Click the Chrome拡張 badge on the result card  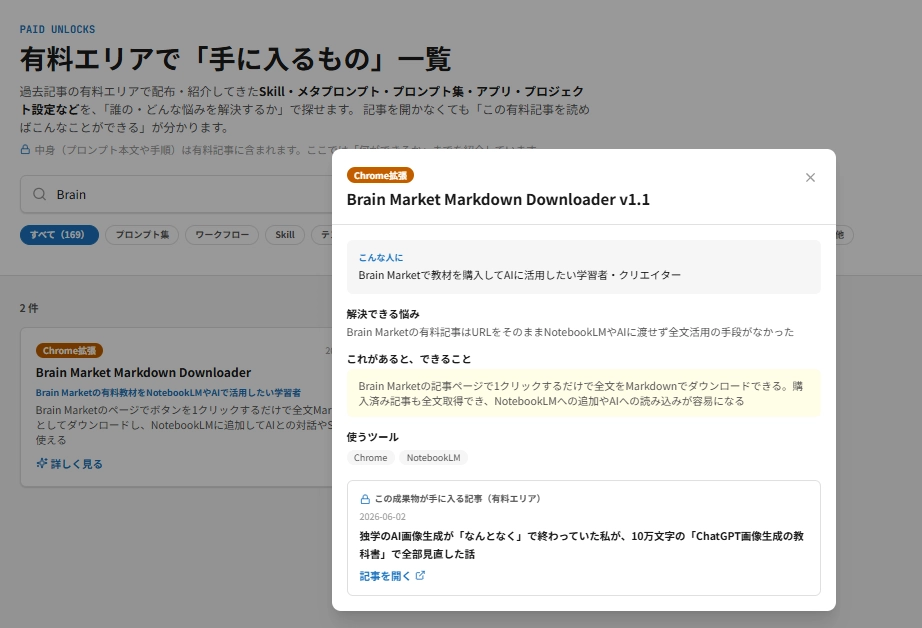(x=69, y=350)
